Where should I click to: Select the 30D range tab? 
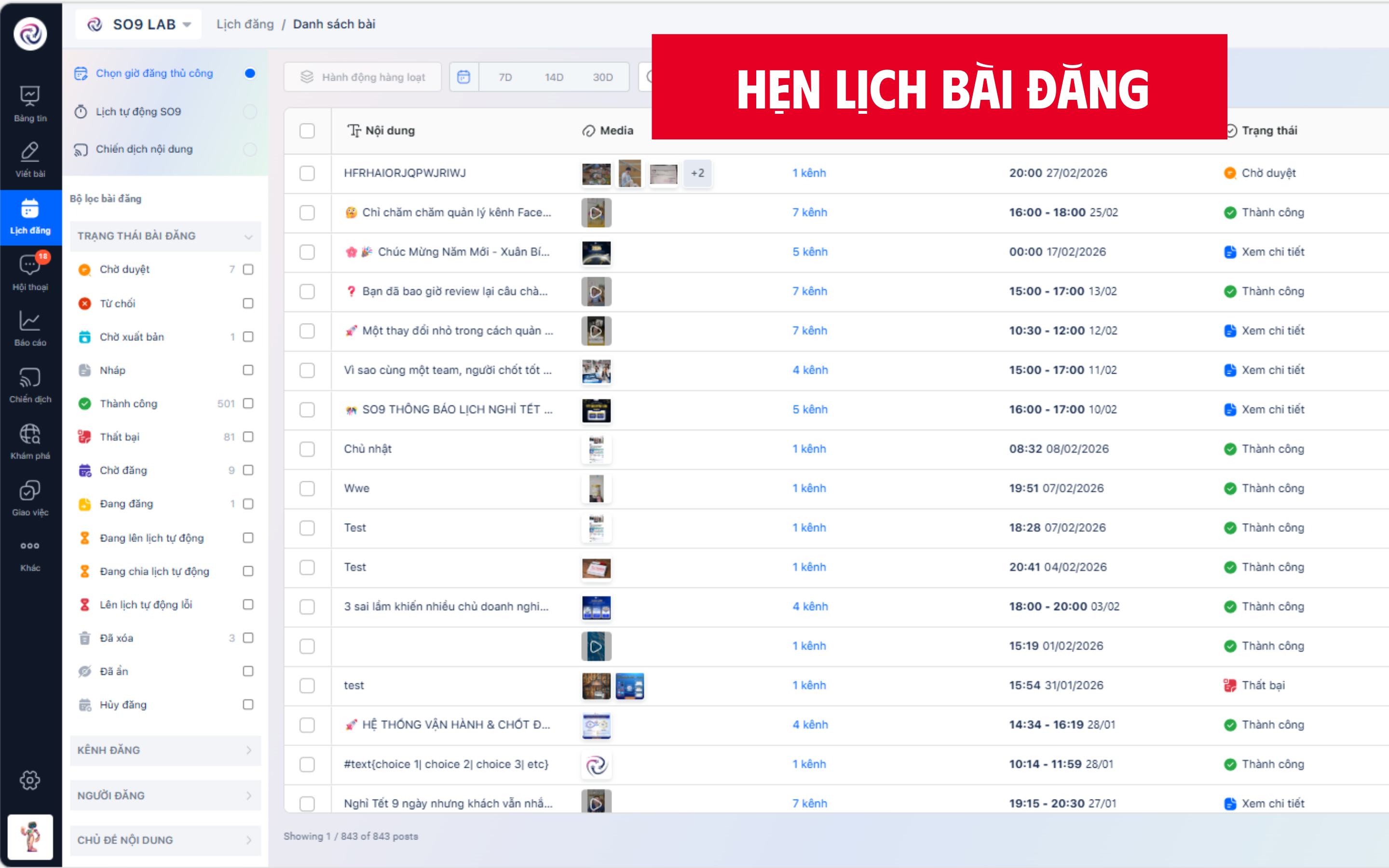pyautogui.click(x=603, y=77)
